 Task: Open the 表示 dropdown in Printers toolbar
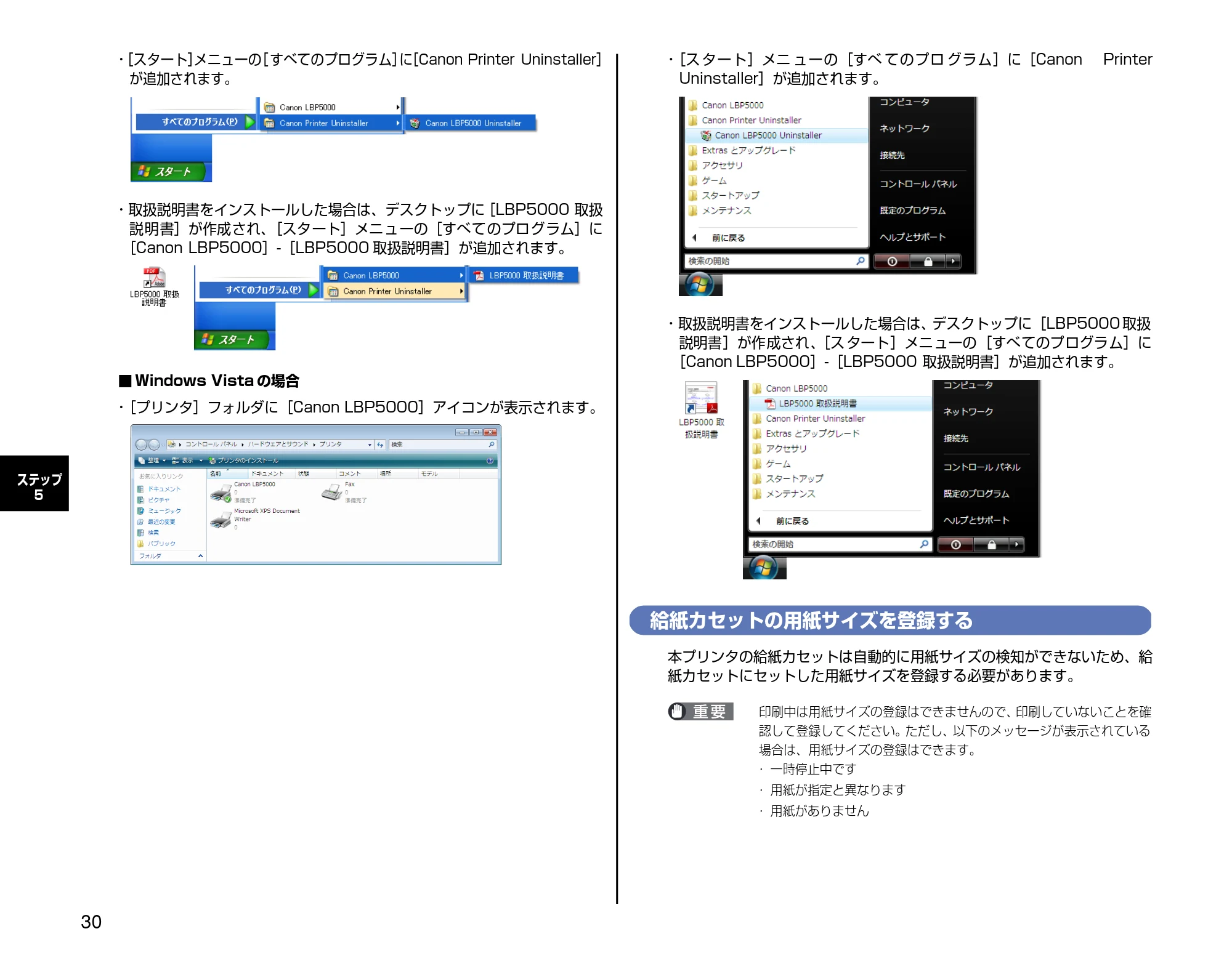(x=187, y=461)
